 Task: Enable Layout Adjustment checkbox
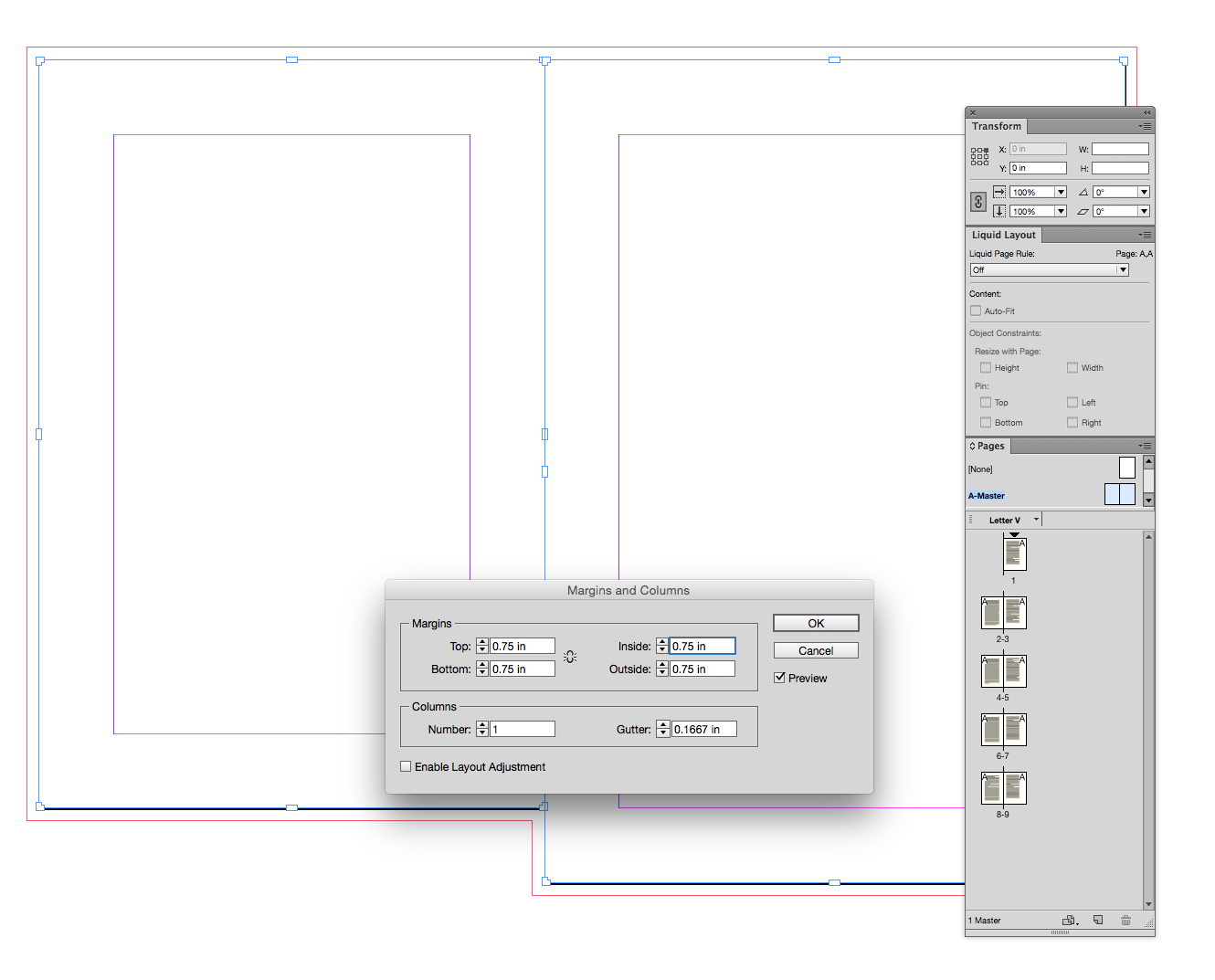406,766
